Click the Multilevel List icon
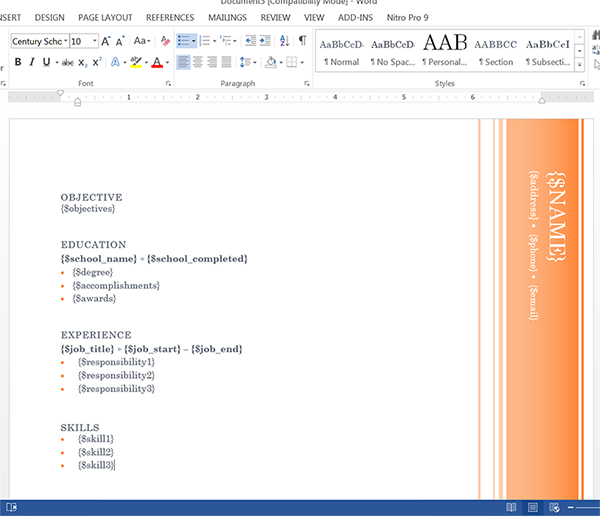 pyautogui.click(x=226, y=41)
